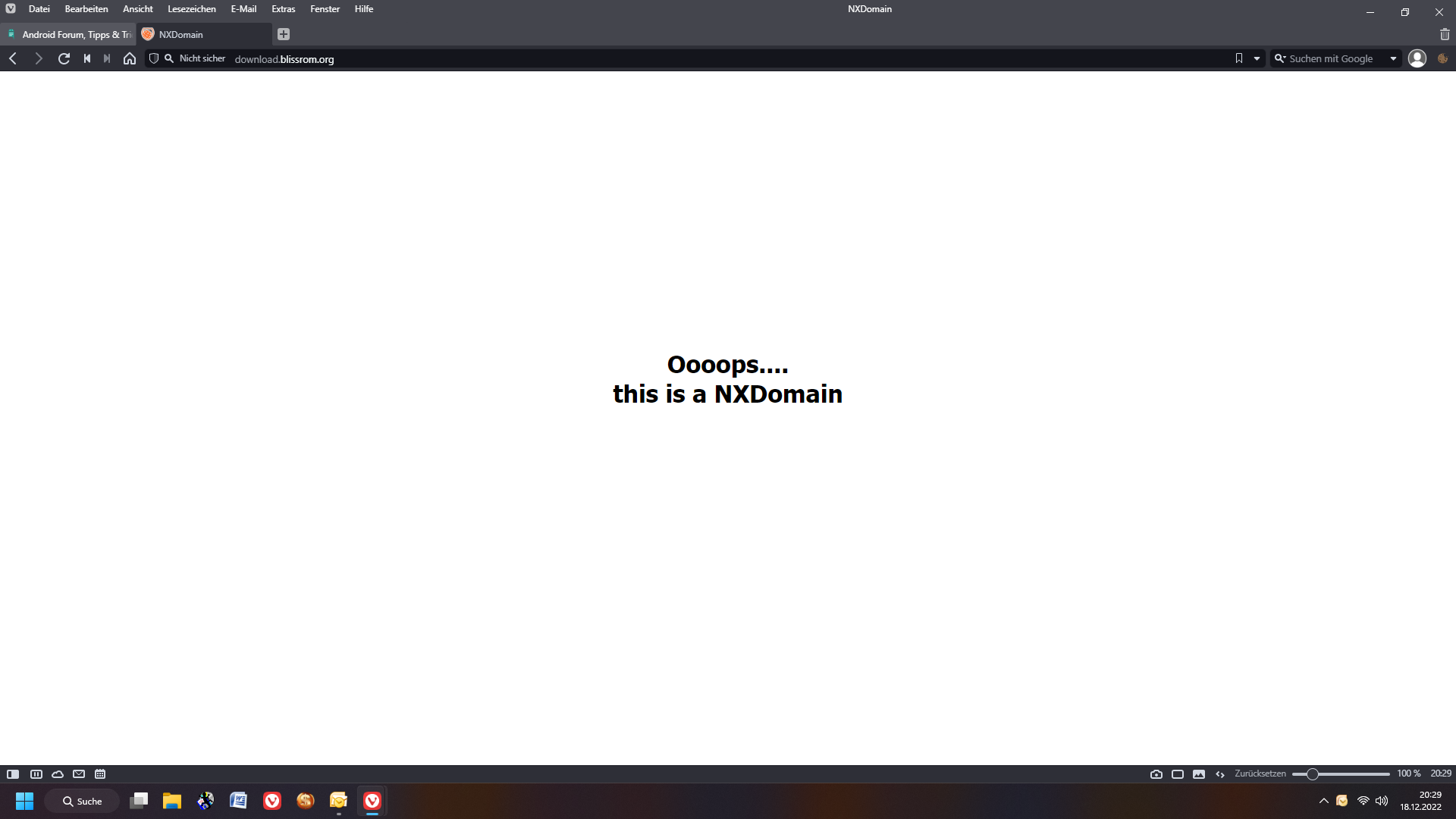This screenshot has width=1456, height=819.
Task: Click the rewind history icon
Action: click(x=87, y=58)
